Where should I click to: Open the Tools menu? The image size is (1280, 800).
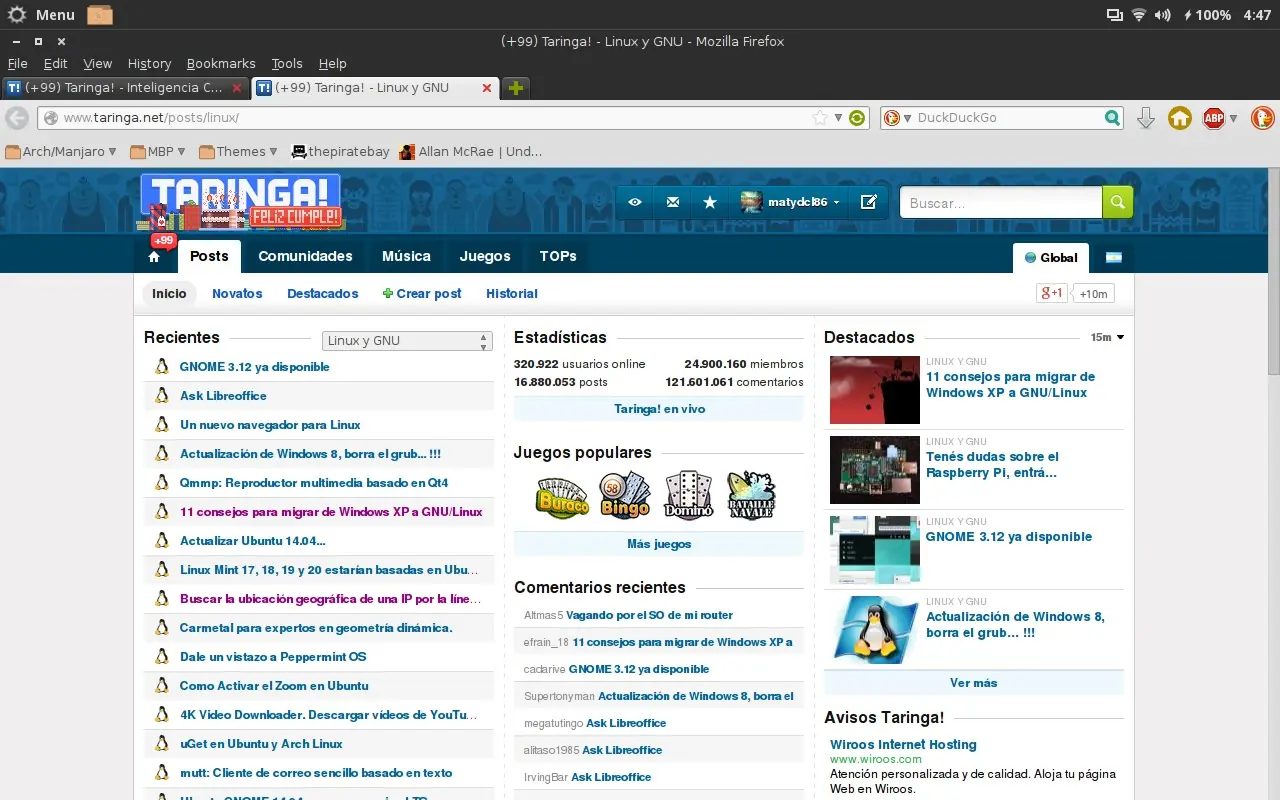(287, 63)
